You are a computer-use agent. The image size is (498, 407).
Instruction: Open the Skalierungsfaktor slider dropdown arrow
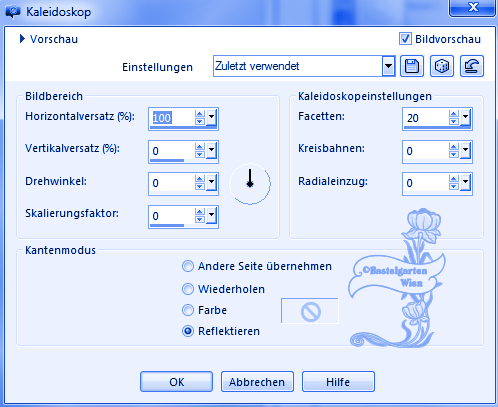tap(211, 216)
